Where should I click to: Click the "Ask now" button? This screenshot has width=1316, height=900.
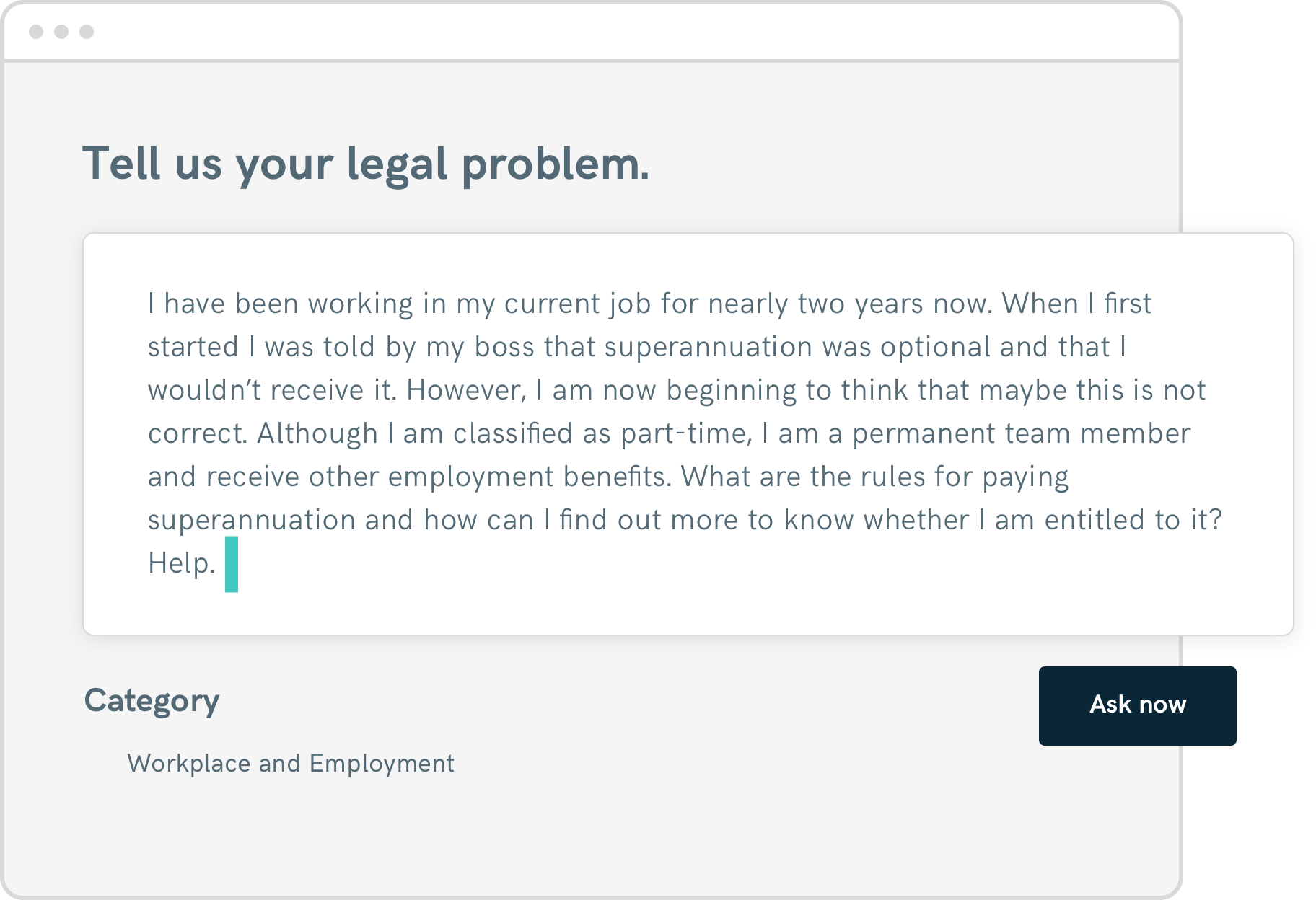click(x=1137, y=705)
